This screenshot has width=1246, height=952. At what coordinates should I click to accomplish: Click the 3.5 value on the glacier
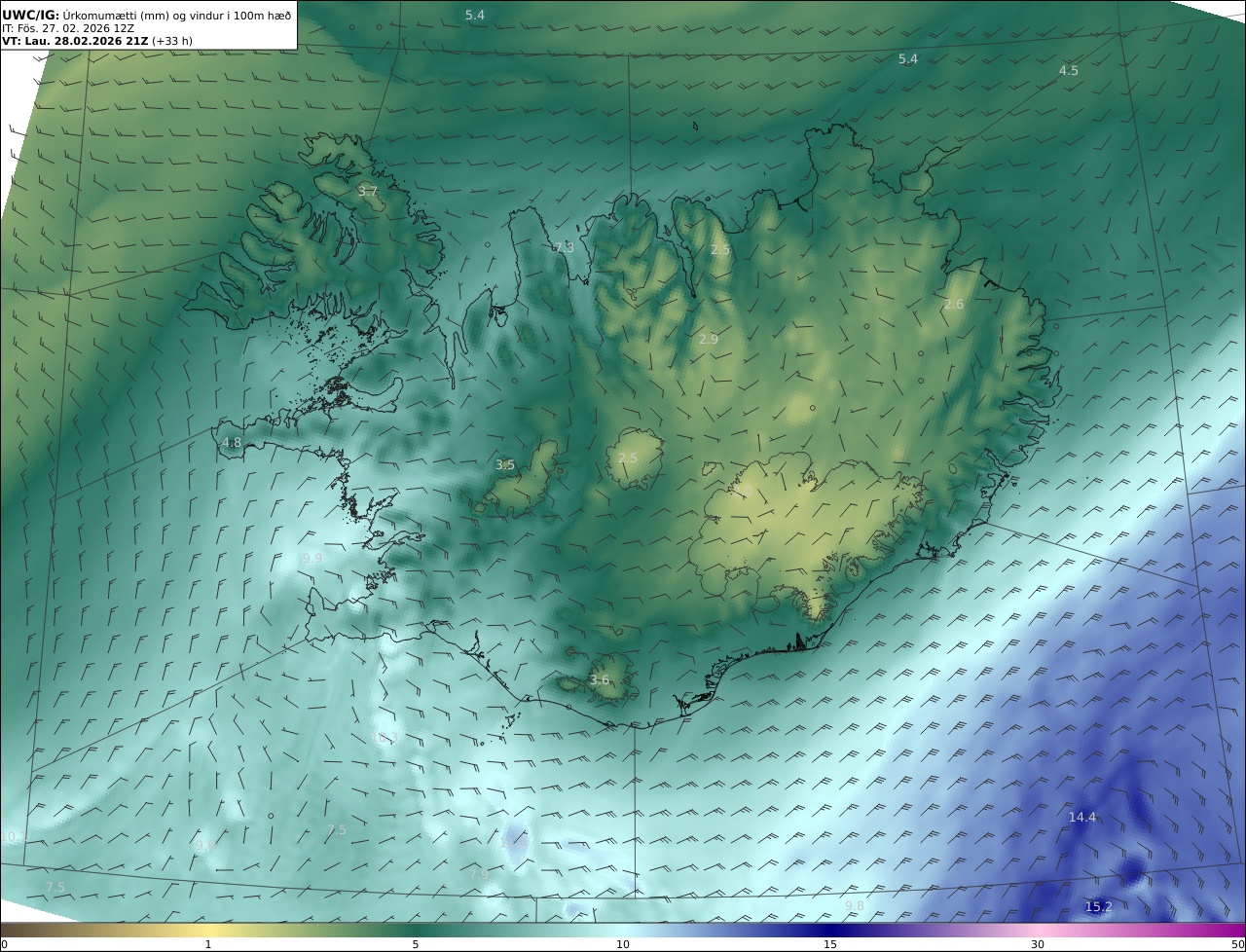(x=505, y=465)
